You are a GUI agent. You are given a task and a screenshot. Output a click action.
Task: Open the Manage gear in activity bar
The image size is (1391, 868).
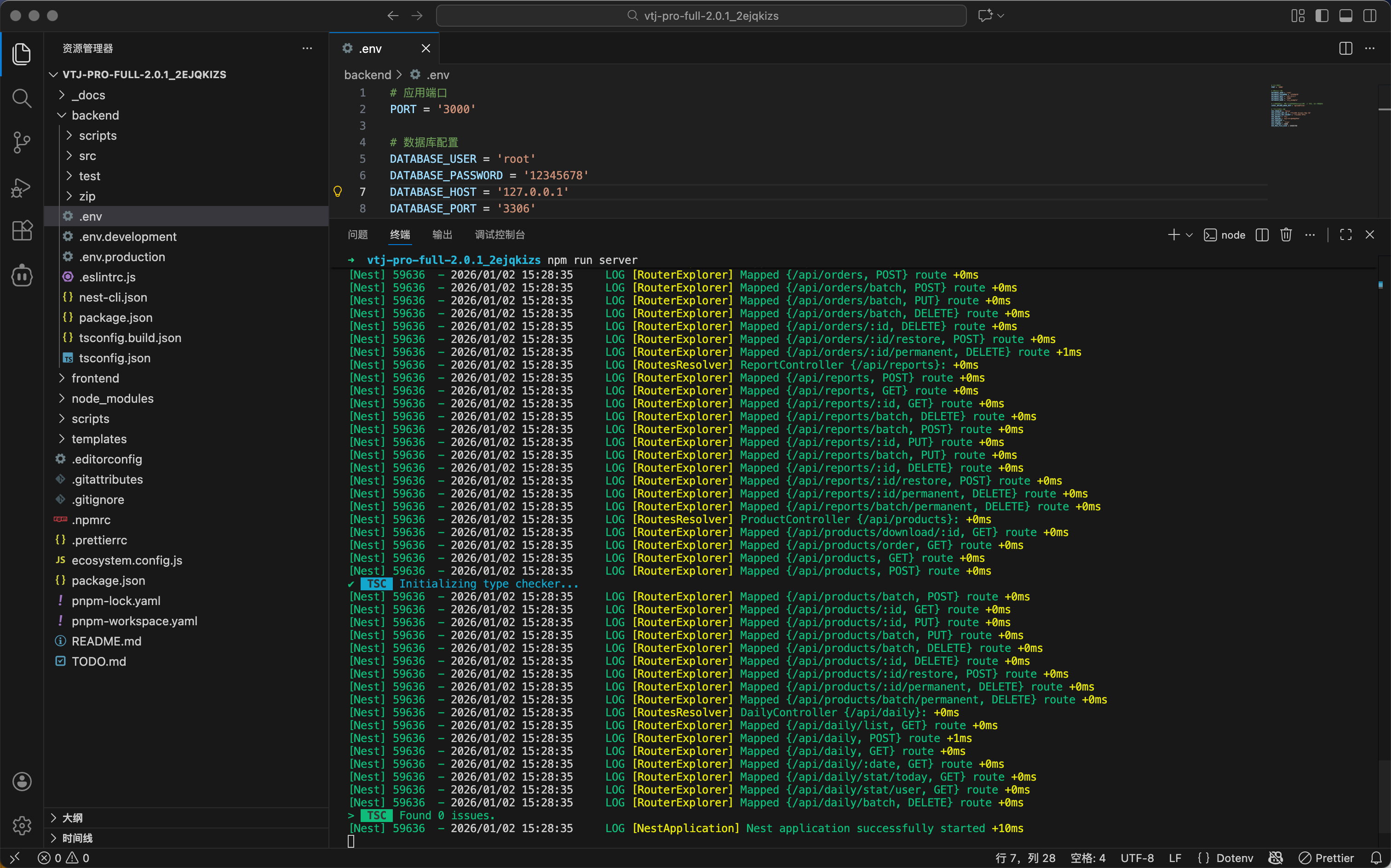click(x=21, y=825)
